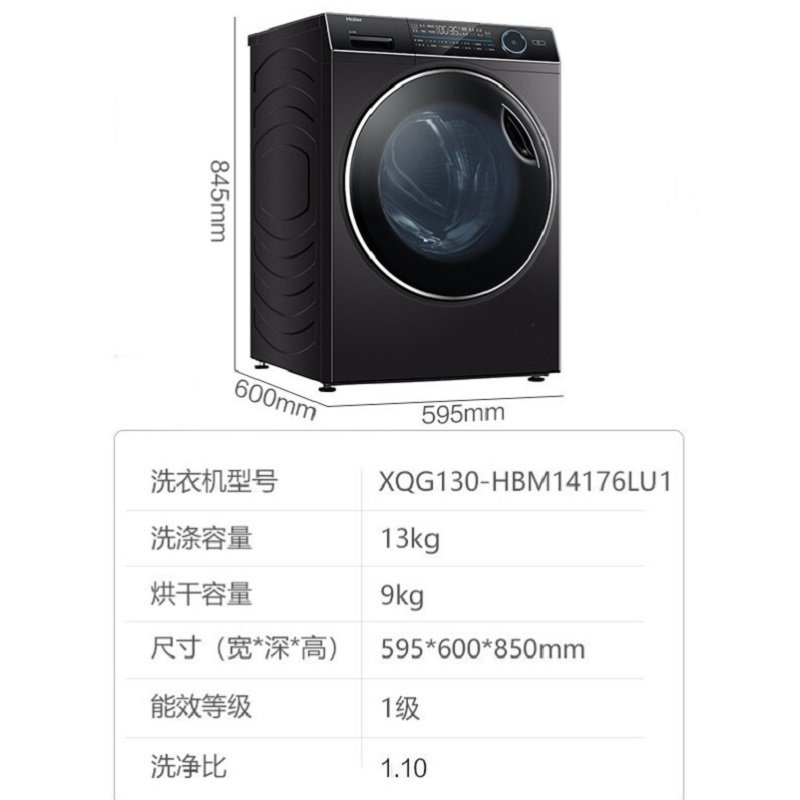Click the 洗涤容量 row label

pyautogui.click(x=201, y=538)
